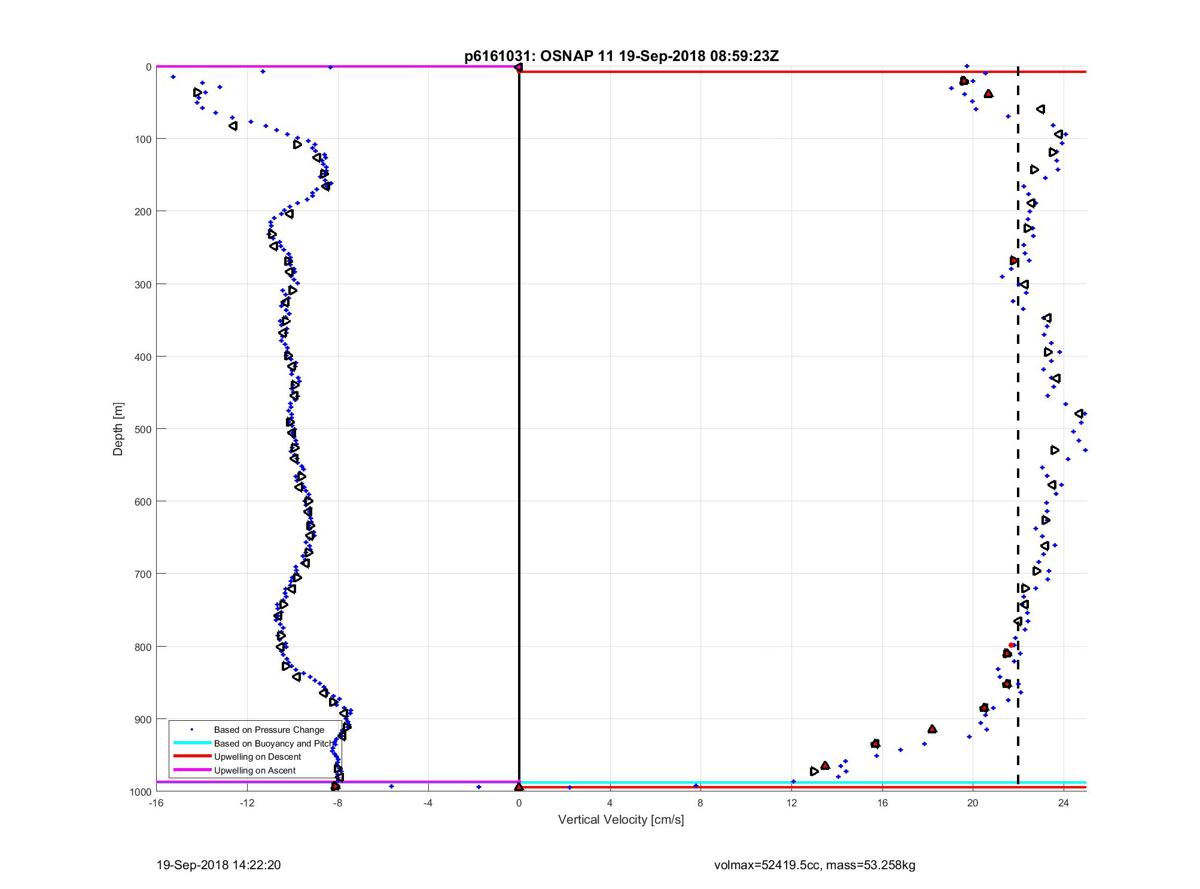
Task: Click legend entry 'Upwelling on Ascent'
Action: coord(255,771)
